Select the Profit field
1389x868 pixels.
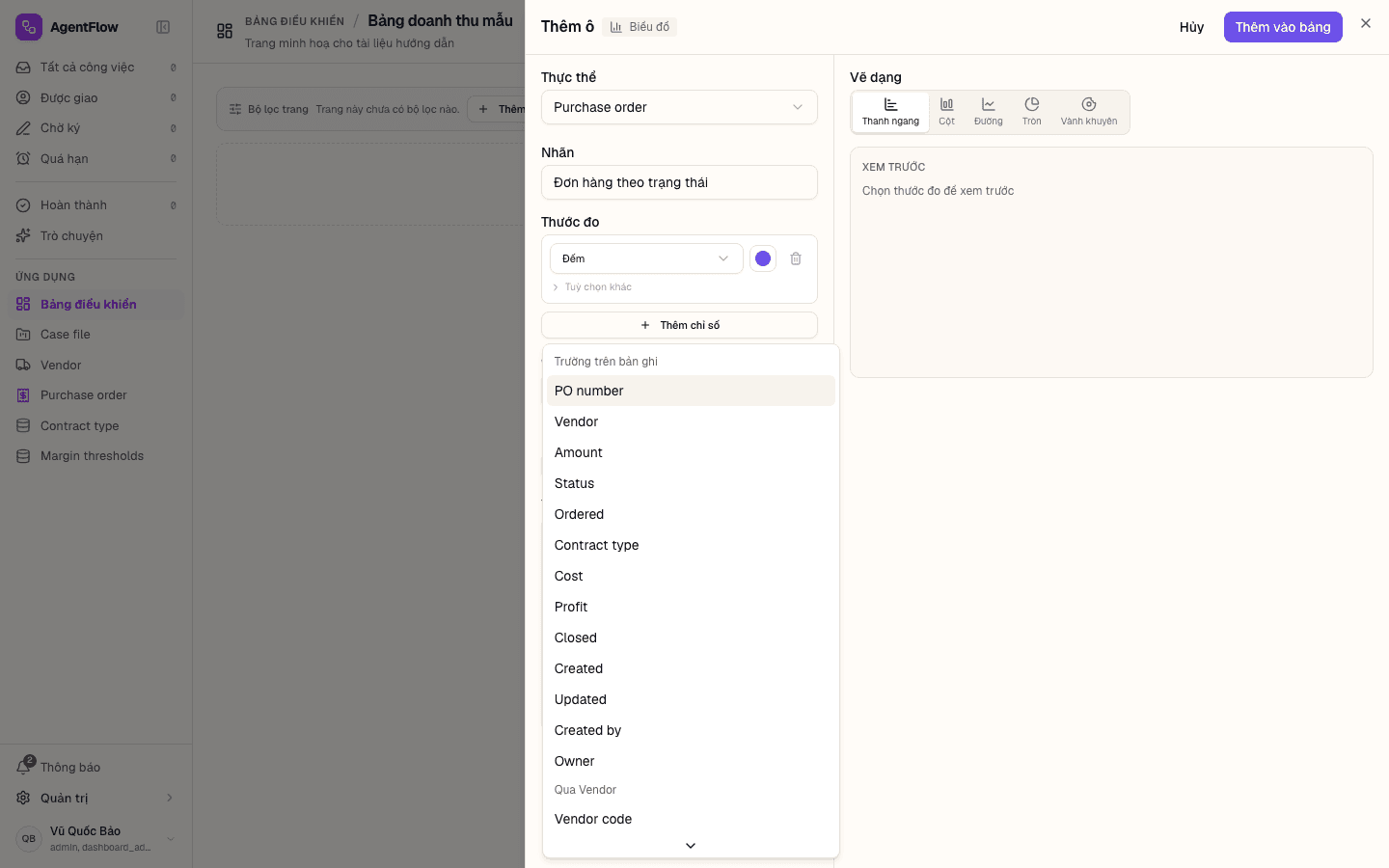(691, 607)
